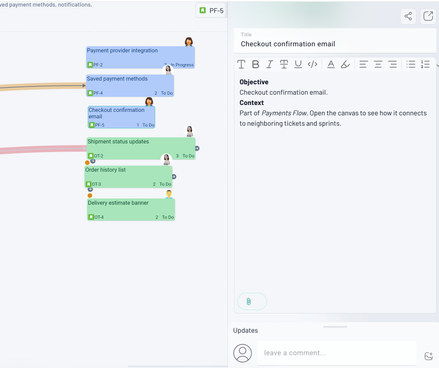Click the assignee avatar on 'Order history list'
Viewport: 439px width, 368px height.
click(x=166, y=160)
